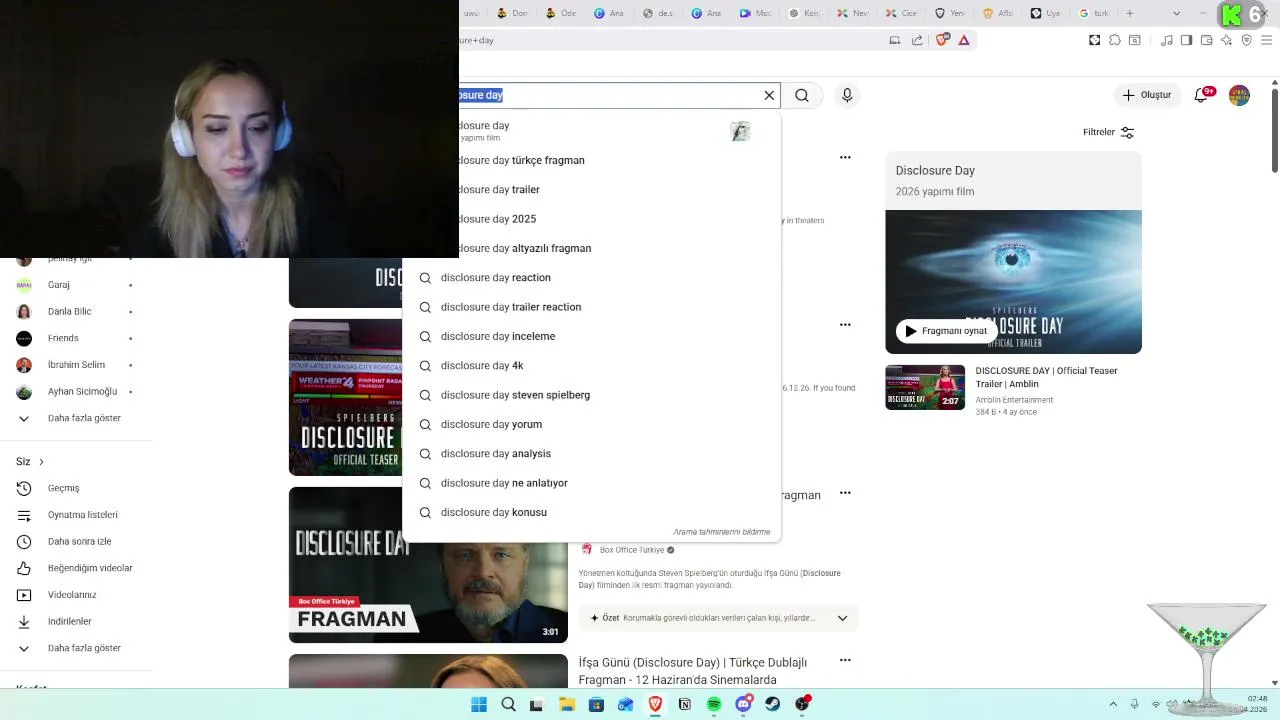Open more options for Türkçe Dublajlı Fragman video

coord(845,660)
